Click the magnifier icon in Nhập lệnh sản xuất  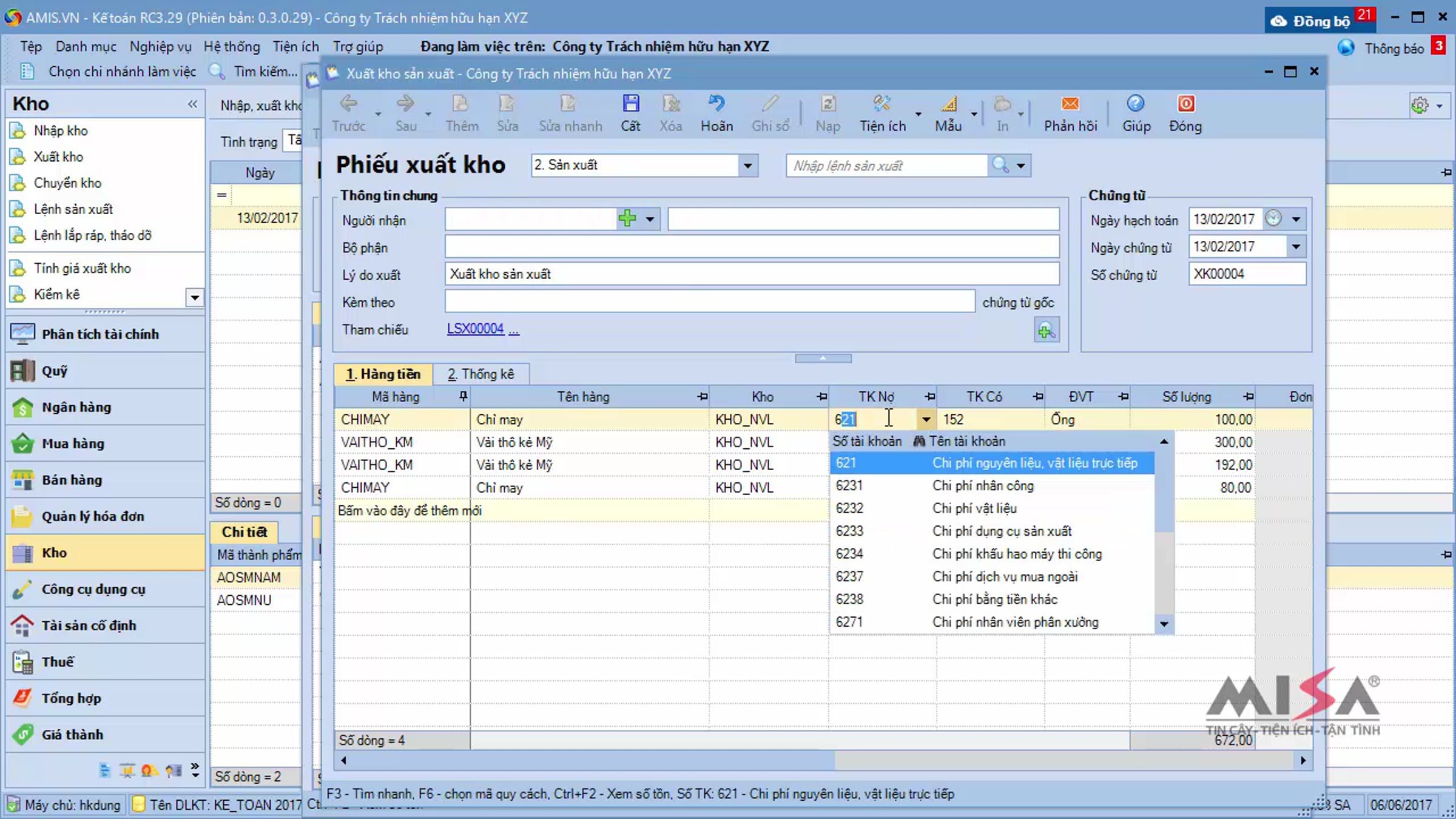pos(1000,165)
